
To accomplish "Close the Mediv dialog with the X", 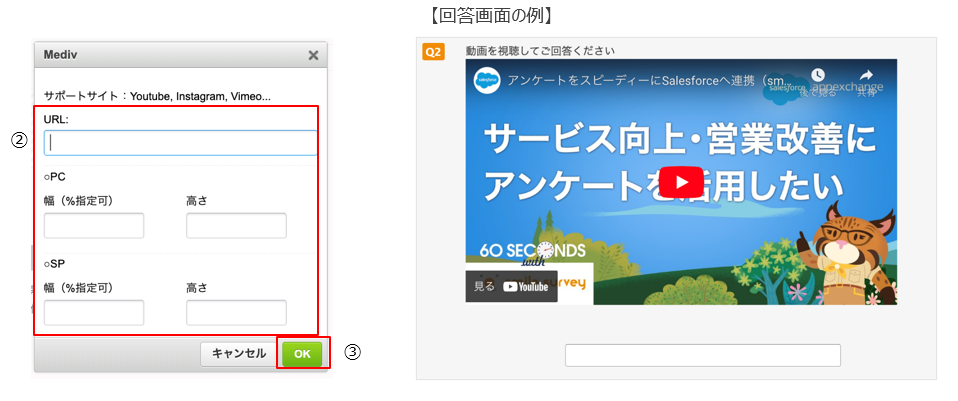I will pos(313,56).
